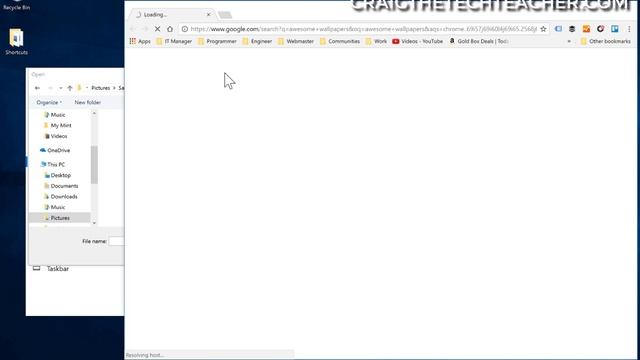The height and width of the screenshot is (360, 640).
Task: Select the Loading... Chrome tab
Action: (171, 15)
